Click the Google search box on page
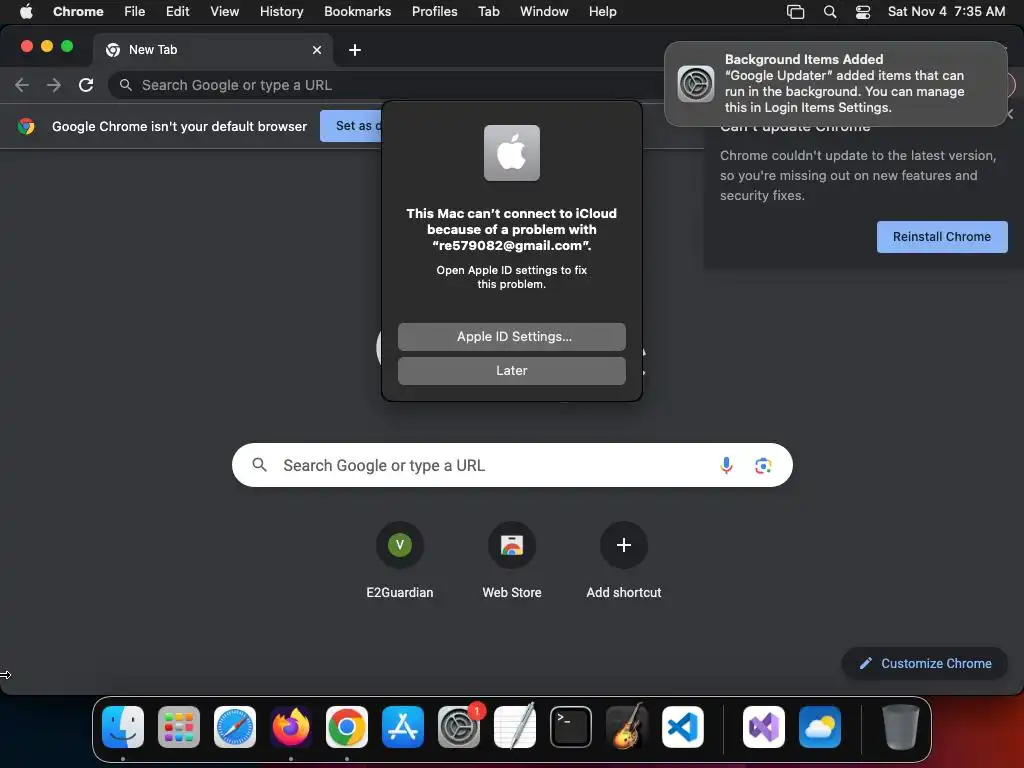This screenshot has width=1024, height=768. (511, 465)
